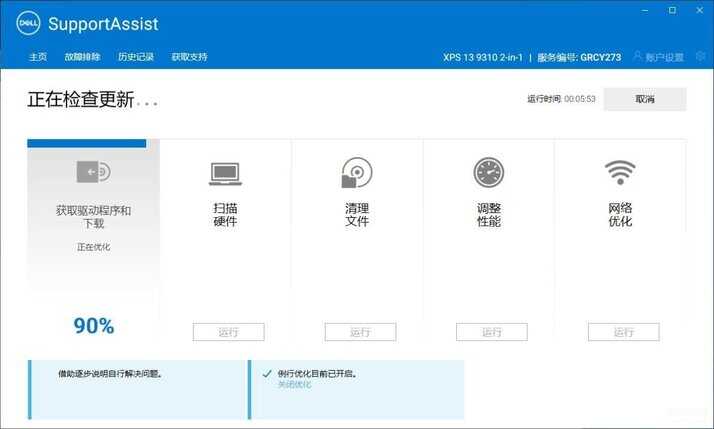Image resolution: width=714 pixels, height=429 pixels.
Task: Click the 清理文件 label
Action: 357,215
